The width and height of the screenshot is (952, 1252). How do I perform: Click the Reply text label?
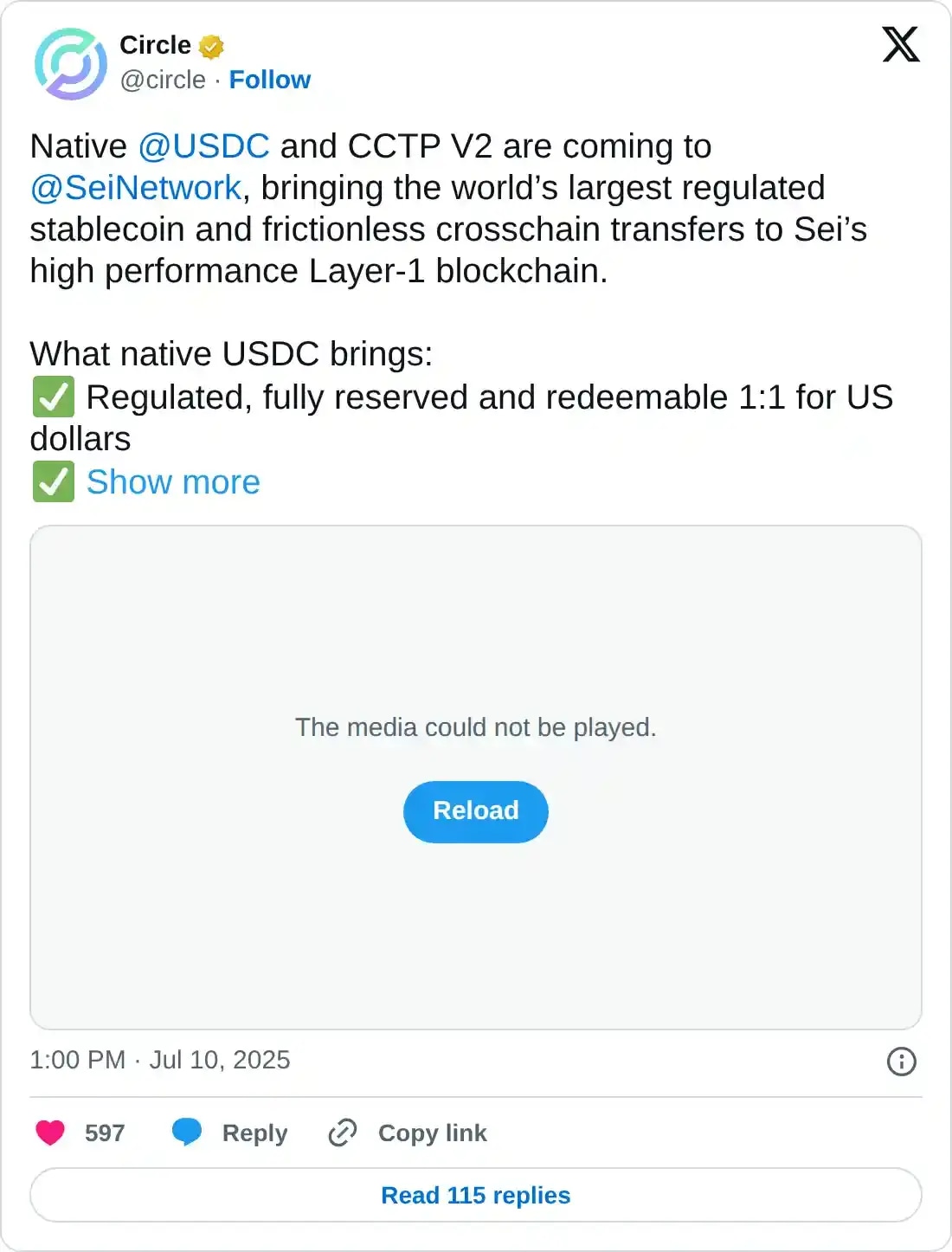click(x=254, y=1133)
